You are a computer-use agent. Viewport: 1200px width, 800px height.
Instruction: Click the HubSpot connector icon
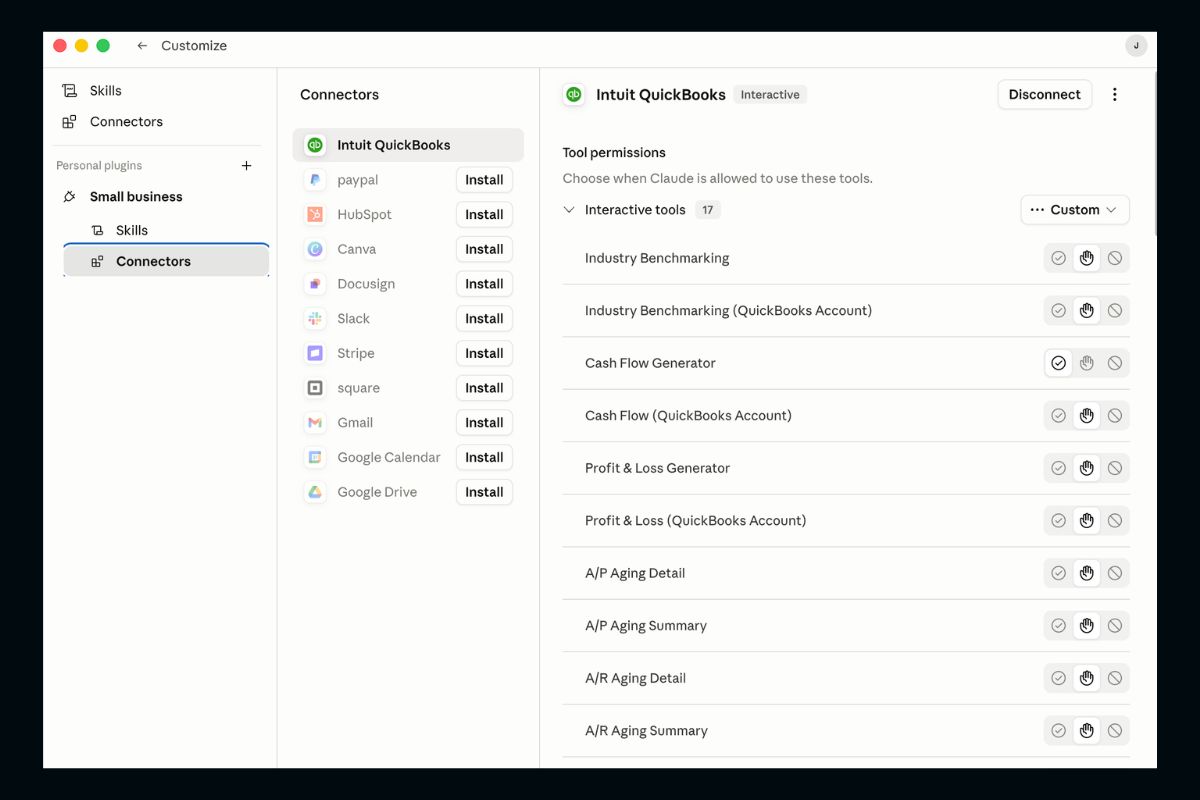[315, 215]
